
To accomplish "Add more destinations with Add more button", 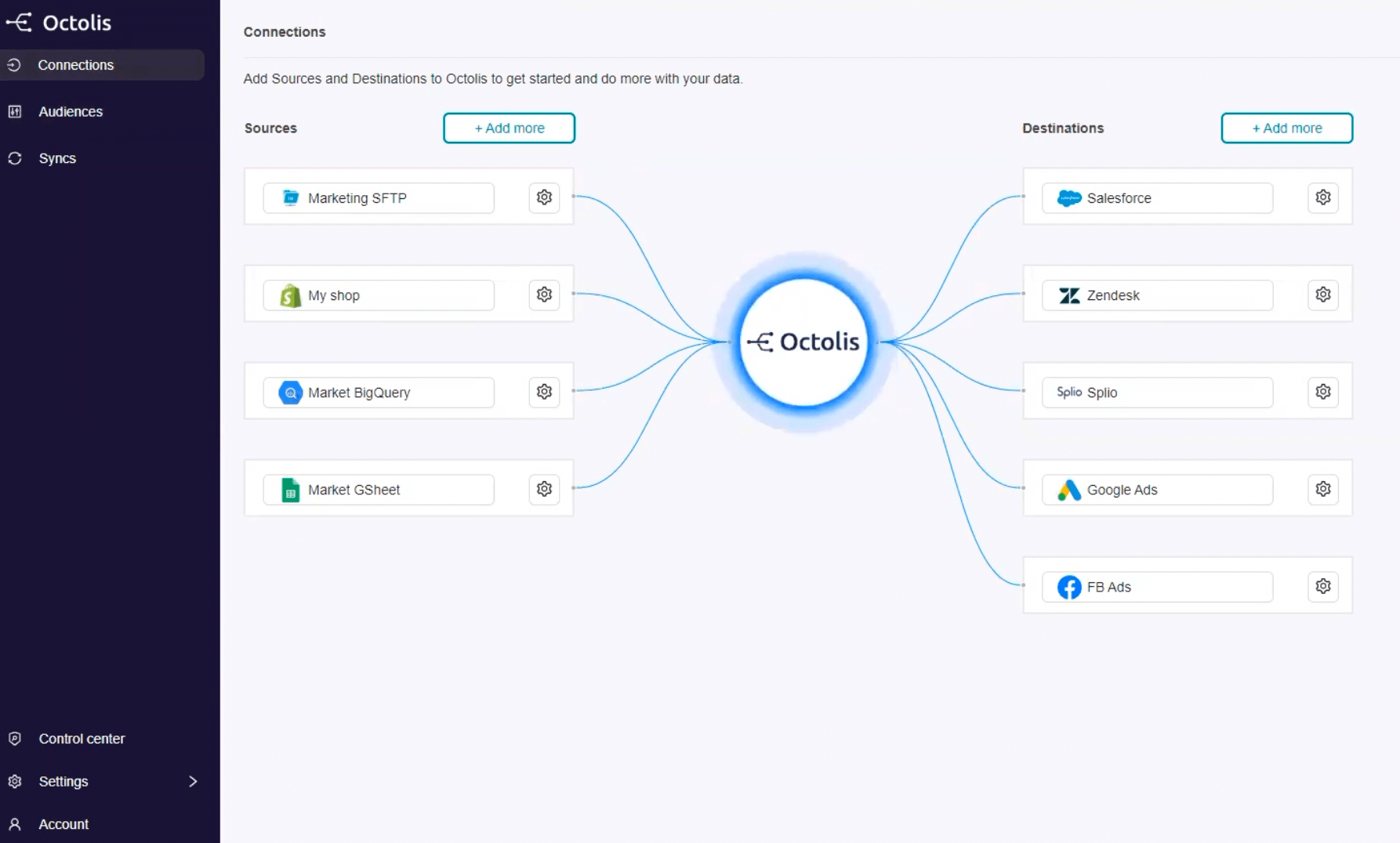I will tap(1286, 128).
